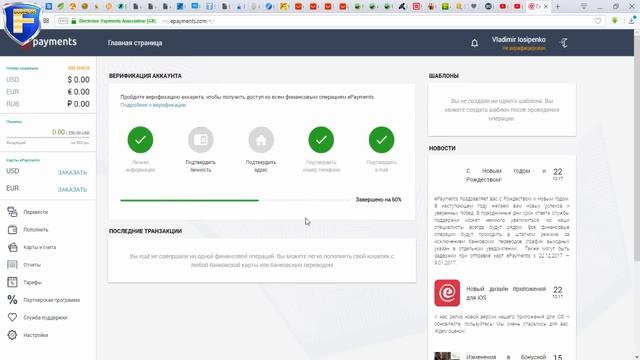Click the RUB balance ₽ 0.00
The width and height of the screenshot is (640, 360).
(x=78, y=104)
